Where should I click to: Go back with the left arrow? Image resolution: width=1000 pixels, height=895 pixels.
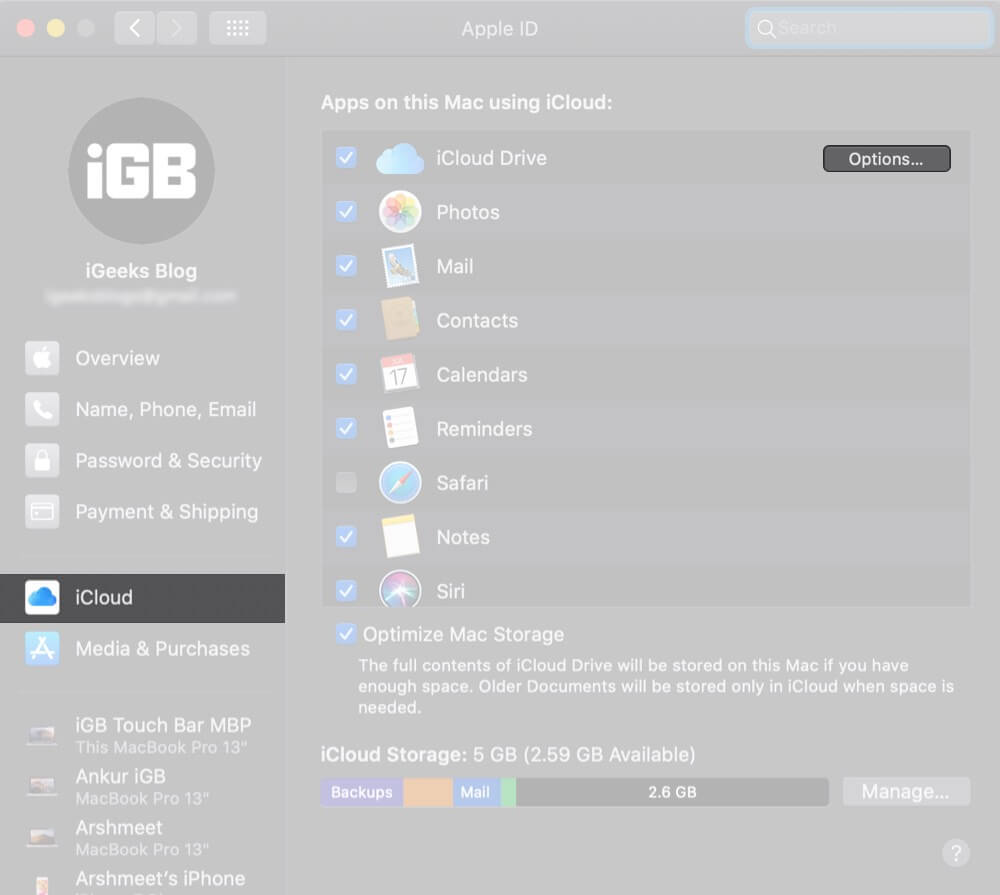click(135, 28)
